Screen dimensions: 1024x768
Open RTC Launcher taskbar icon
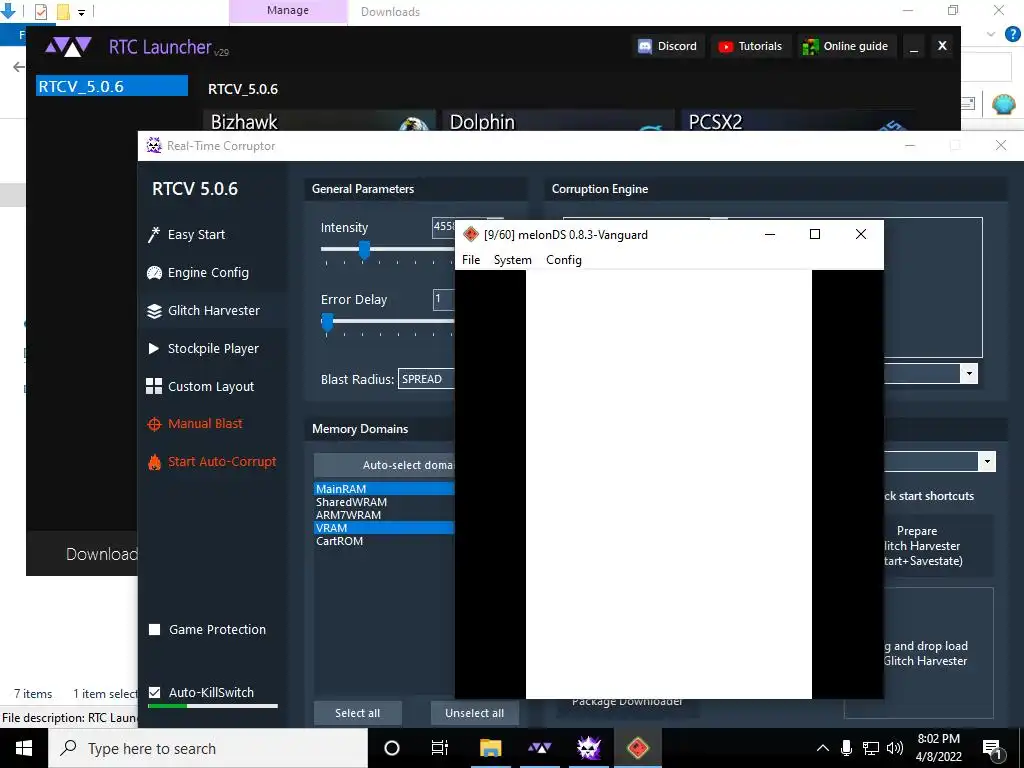click(539, 748)
